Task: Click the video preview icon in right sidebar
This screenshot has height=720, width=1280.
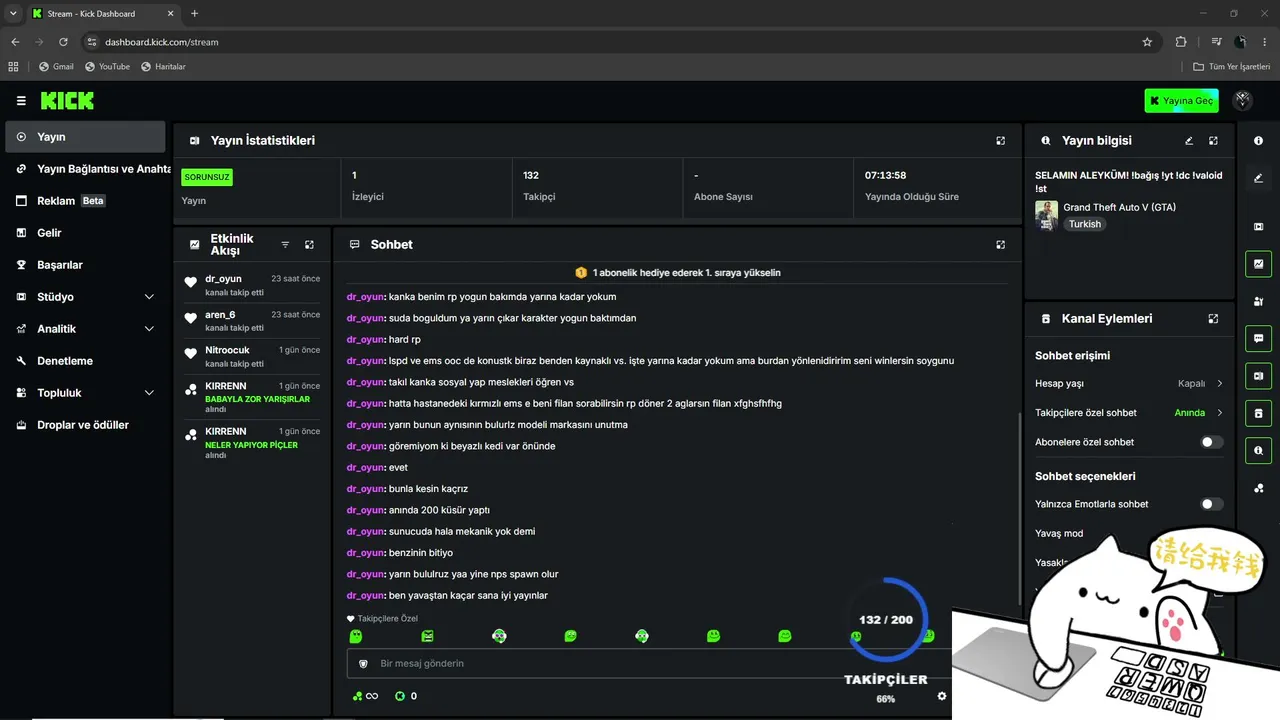Action: pyautogui.click(x=1258, y=227)
